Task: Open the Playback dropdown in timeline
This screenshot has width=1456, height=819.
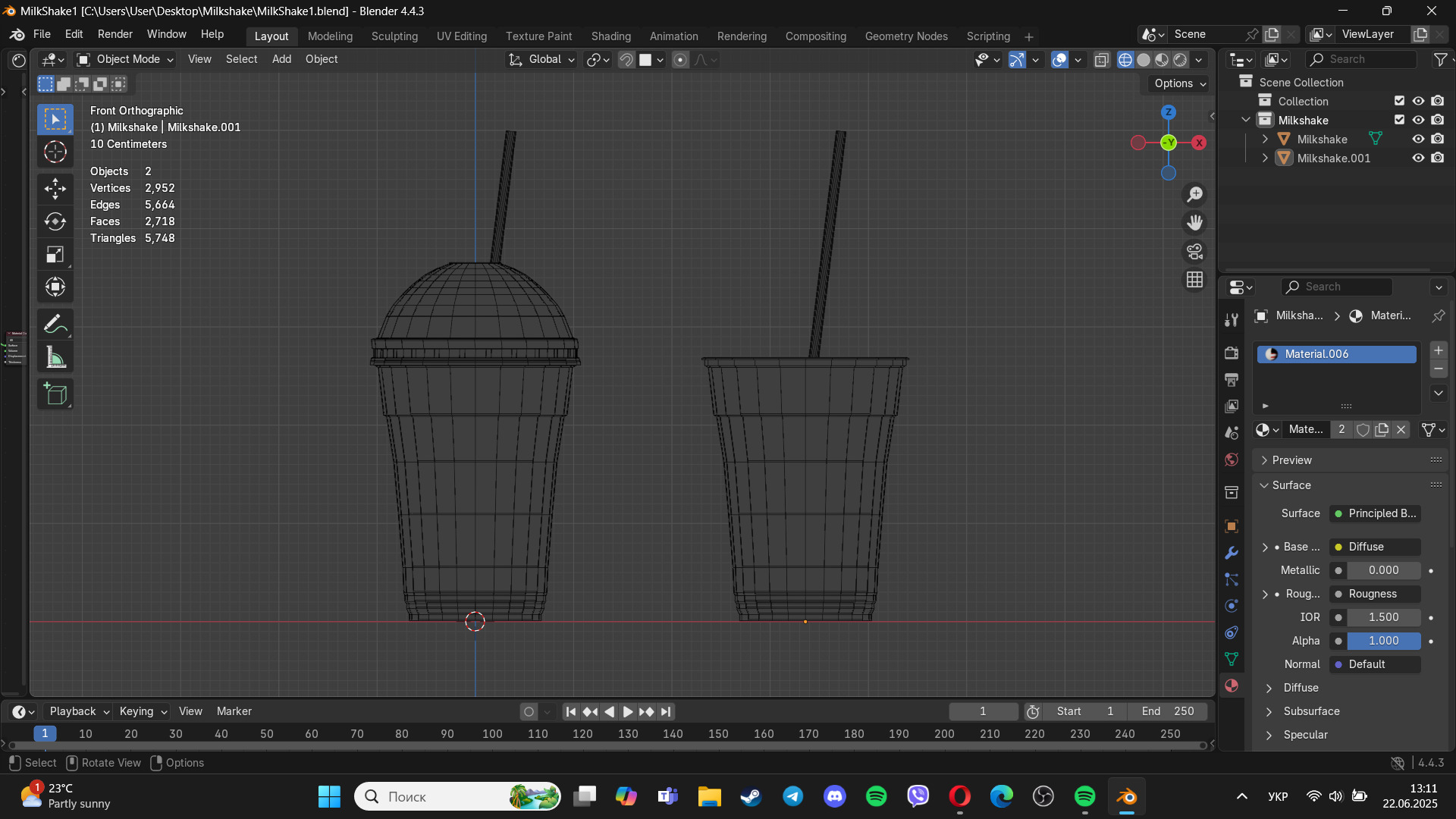Action: [79, 711]
